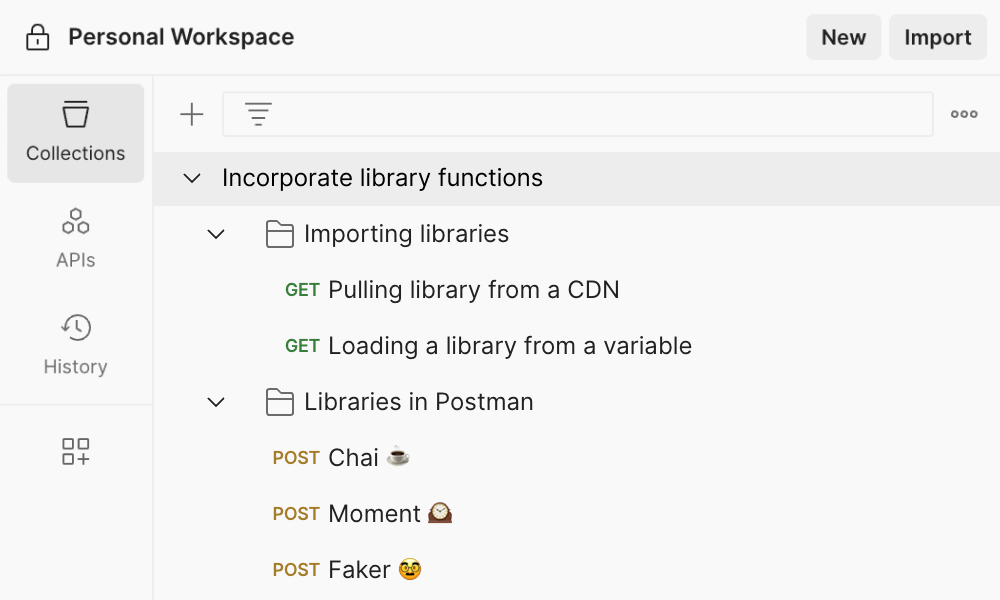Open the filter options icon
1000x600 pixels.
coord(258,113)
